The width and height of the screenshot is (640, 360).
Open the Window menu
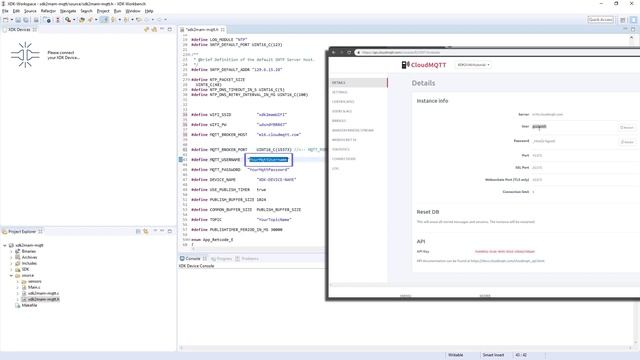click(x=133, y=11)
